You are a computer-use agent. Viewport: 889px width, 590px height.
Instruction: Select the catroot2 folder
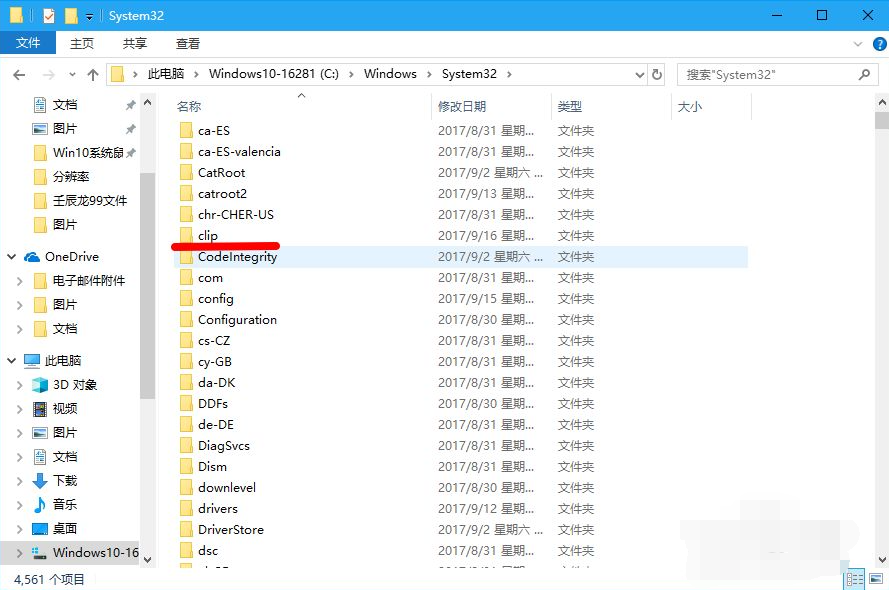pyautogui.click(x=222, y=194)
